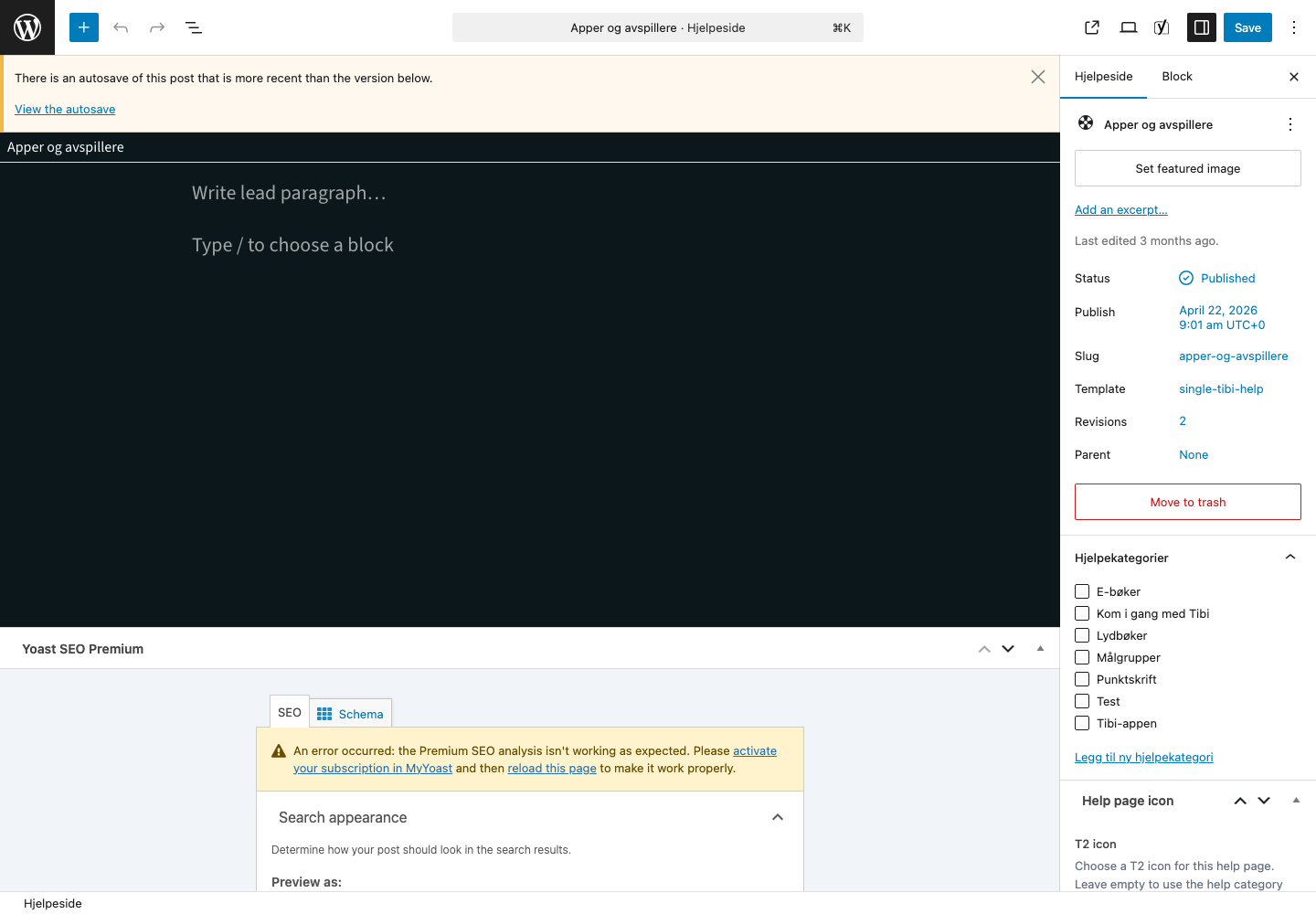The image size is (1316, 914).
Task: Save the post
Action: click(x=1247, y=27)
